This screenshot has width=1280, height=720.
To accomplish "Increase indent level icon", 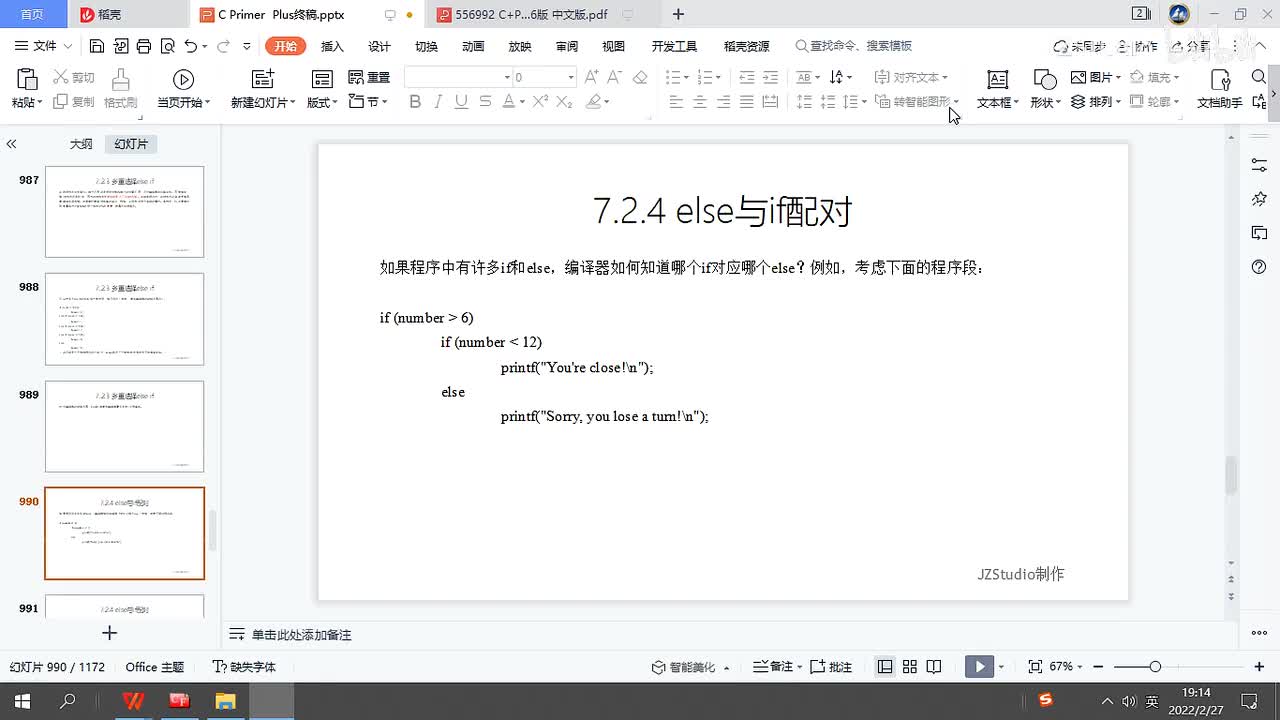I will [x=770, y=77].
